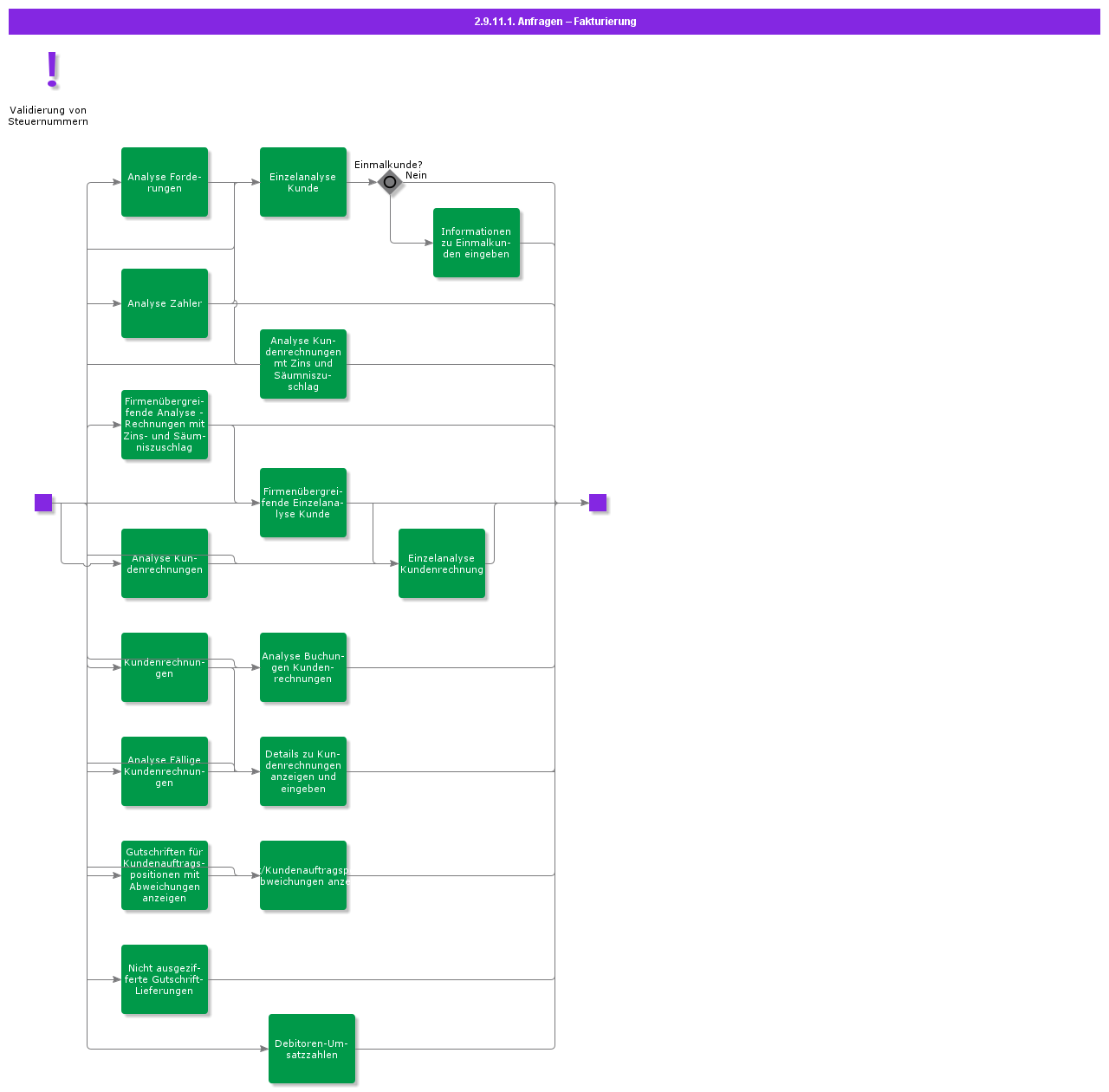
Task: Open Informationen zu Einmalkunden eingeben box
Action: click(477, 243)
